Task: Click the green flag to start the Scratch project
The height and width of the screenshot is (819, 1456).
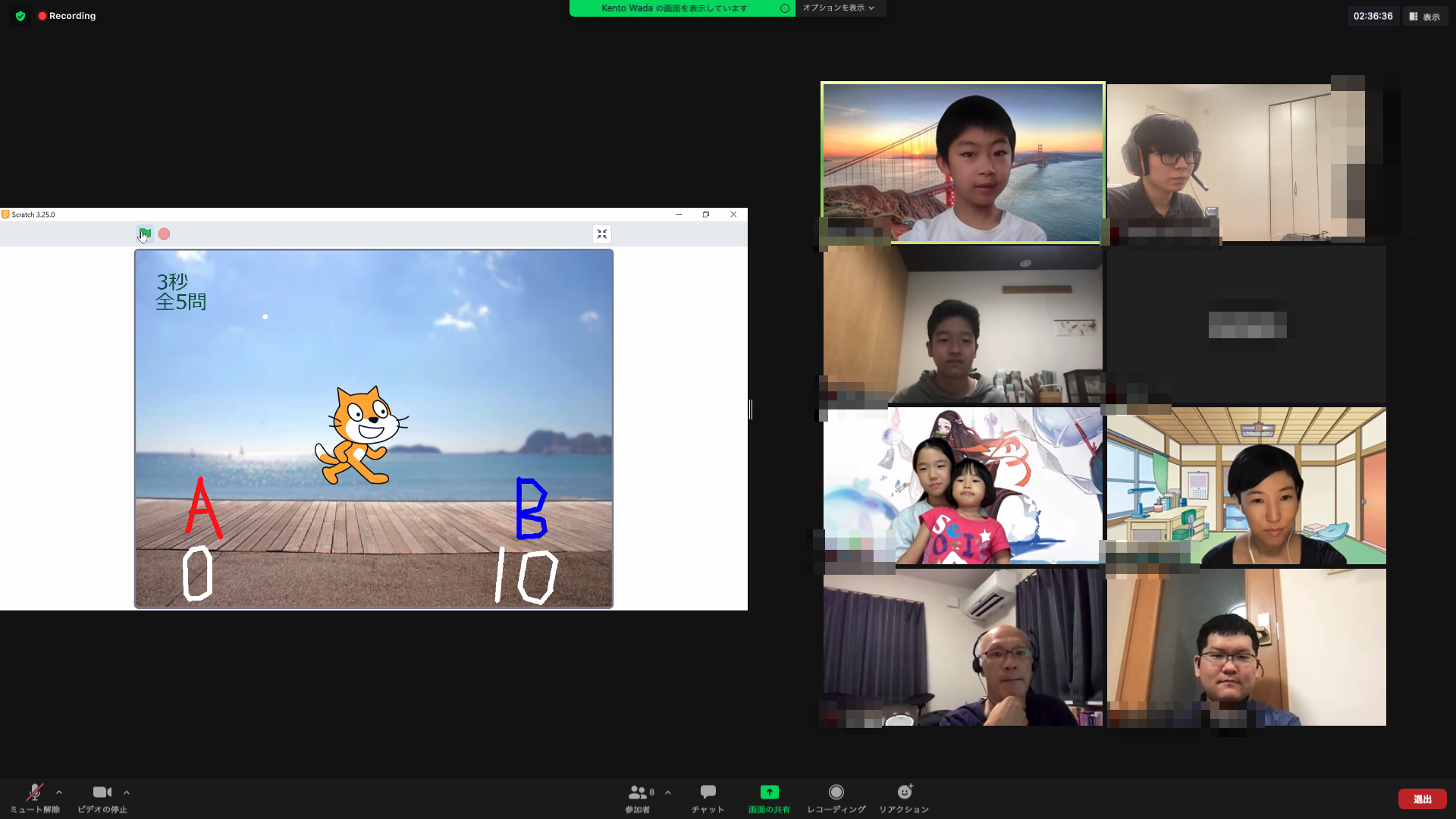Action: 144,234
